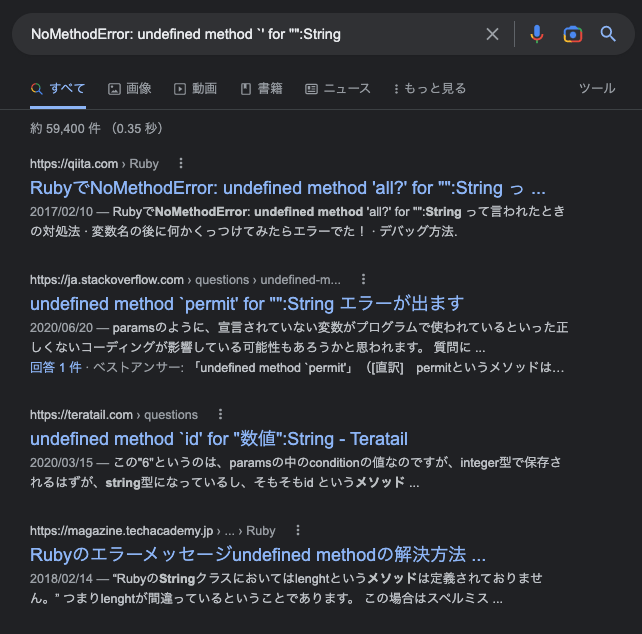
Task: Clear the search query with the X icon
Action: point(492,34)
